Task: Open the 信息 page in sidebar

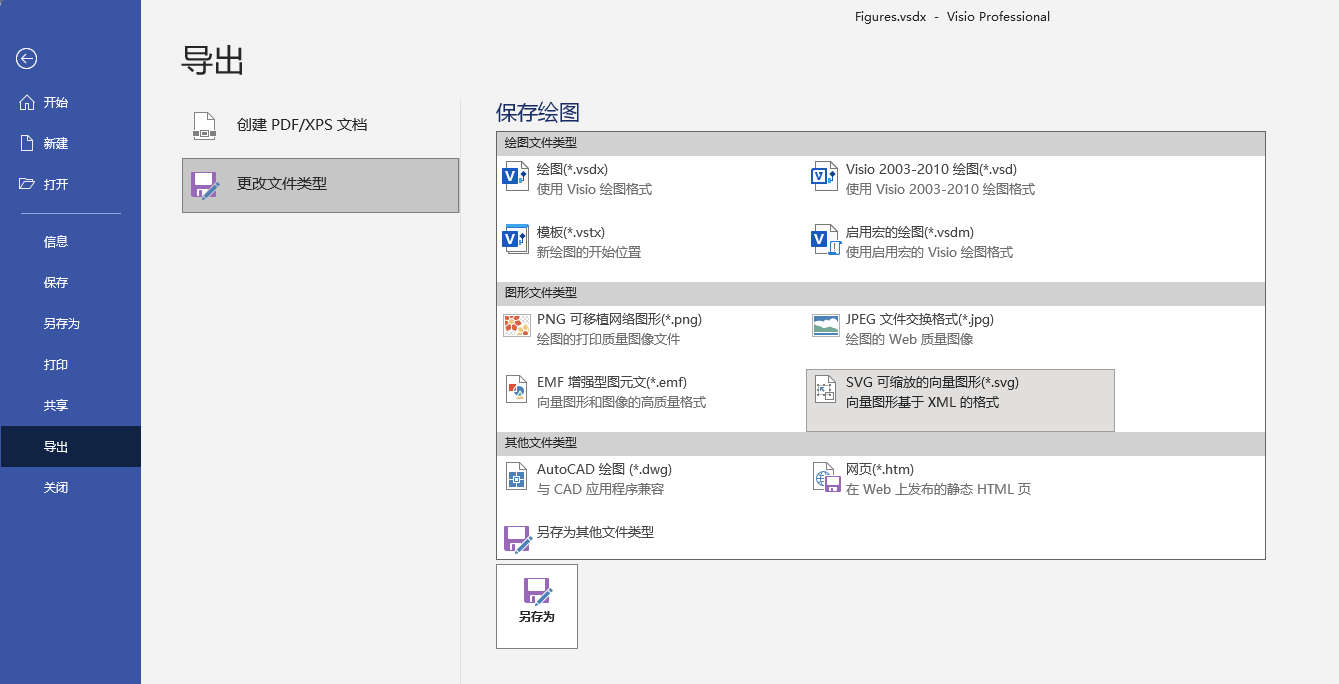Action: (70, 241)
